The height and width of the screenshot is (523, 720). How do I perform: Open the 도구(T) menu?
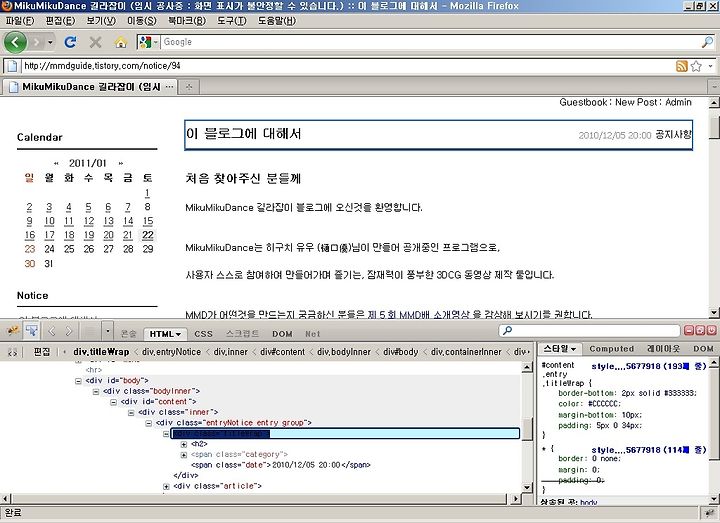point(232,21)
